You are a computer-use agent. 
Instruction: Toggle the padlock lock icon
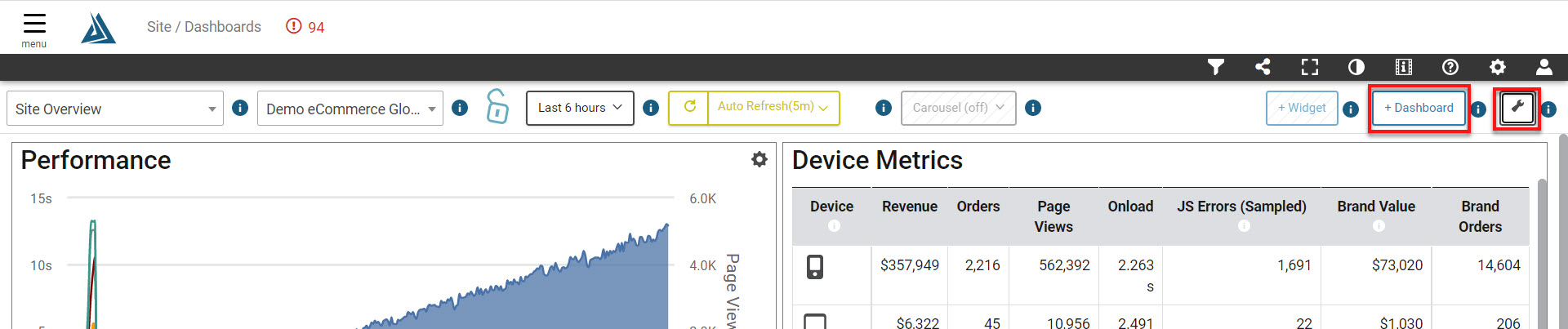click(x=497, y=107)
